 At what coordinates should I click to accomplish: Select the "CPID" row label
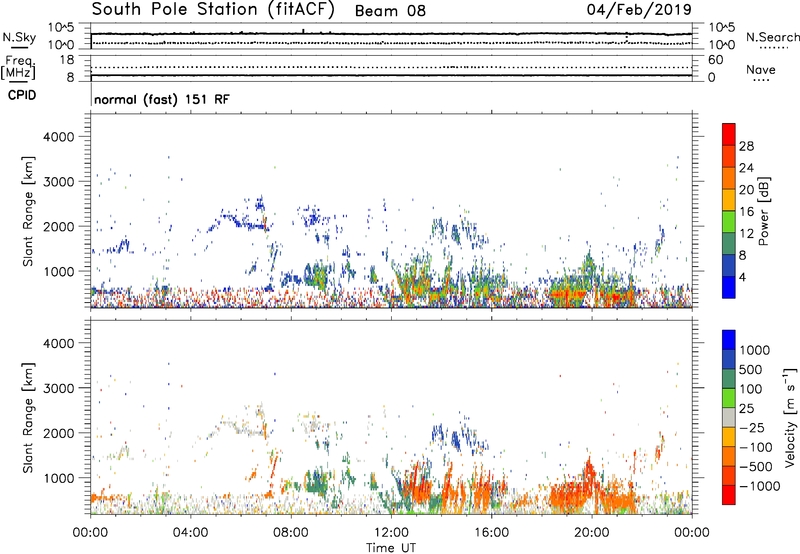[22, 95]
